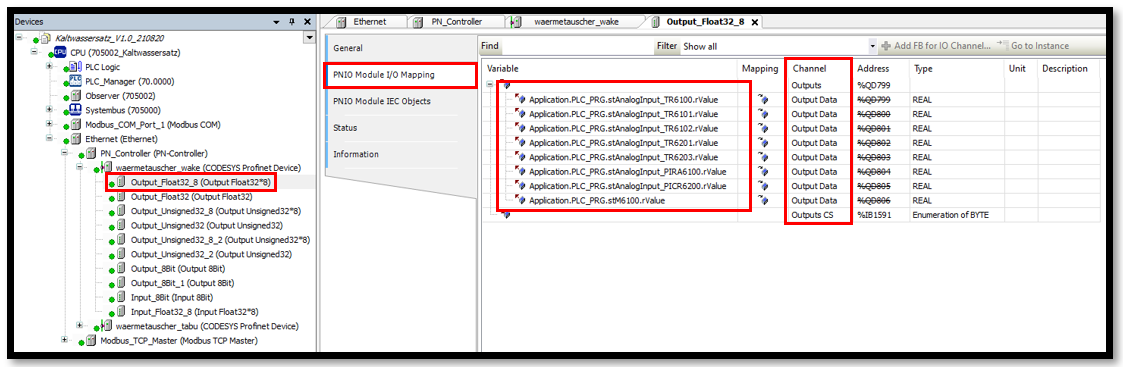Open the PNIO Module IEC Objects section
The height and width of the screenshot is (367, 1123).
[x=382, y=101]
